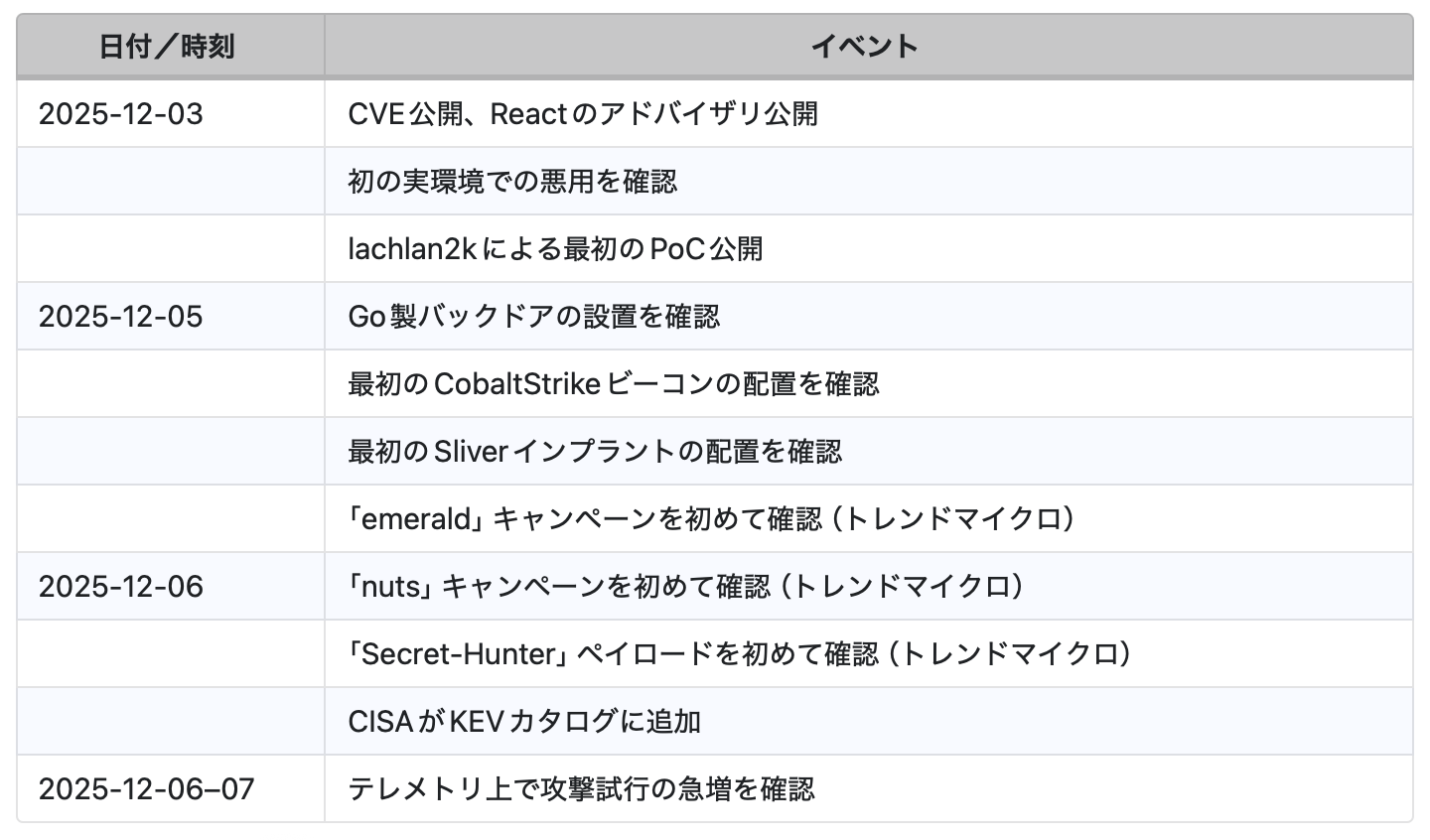Viewport: 1430px width, 840px height.
Task: Click the CVE公開、Reactのアドバイザリ公開 event cell
Action: tap(583, 114)
